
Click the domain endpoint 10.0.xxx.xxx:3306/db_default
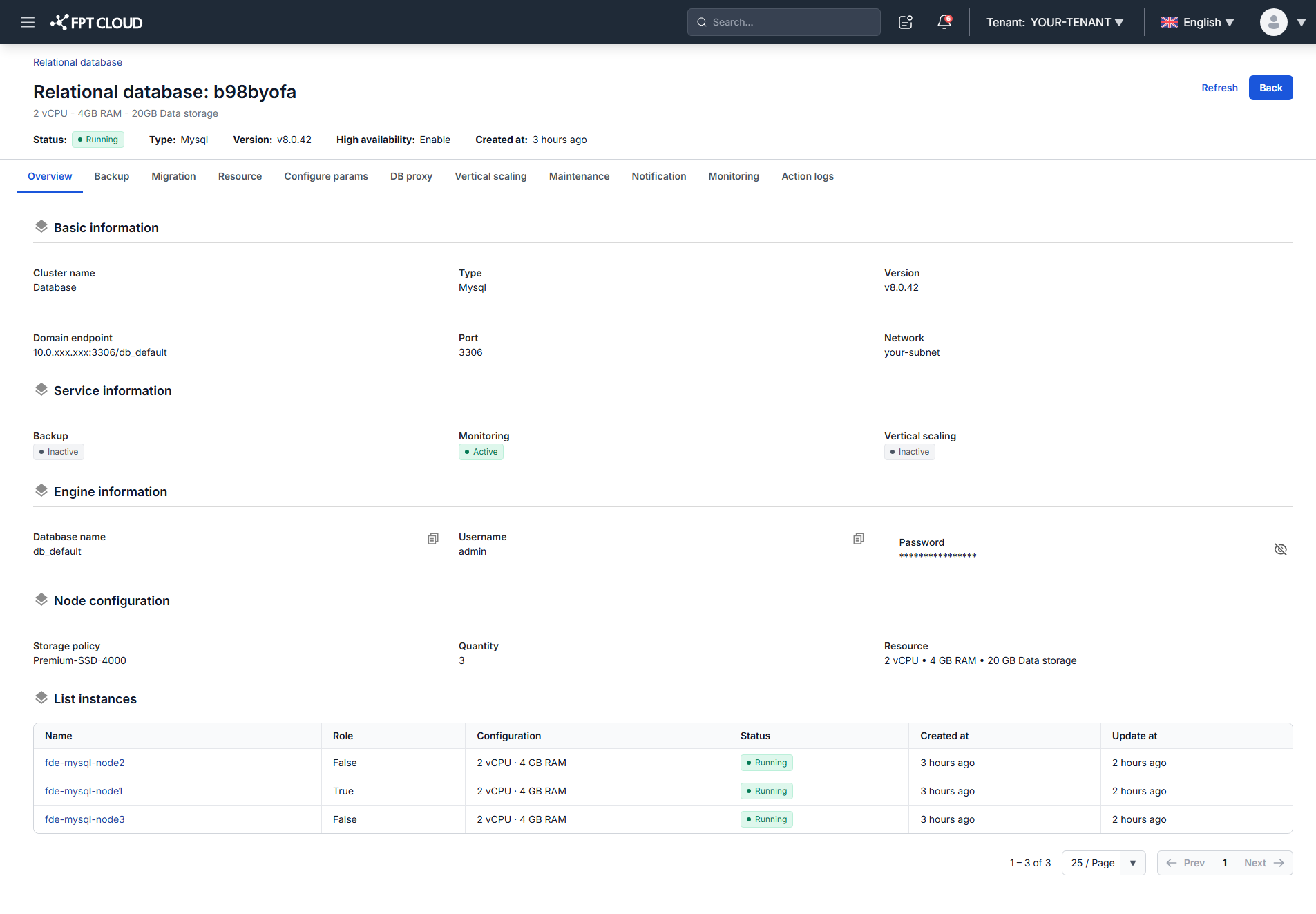(100, 352)
